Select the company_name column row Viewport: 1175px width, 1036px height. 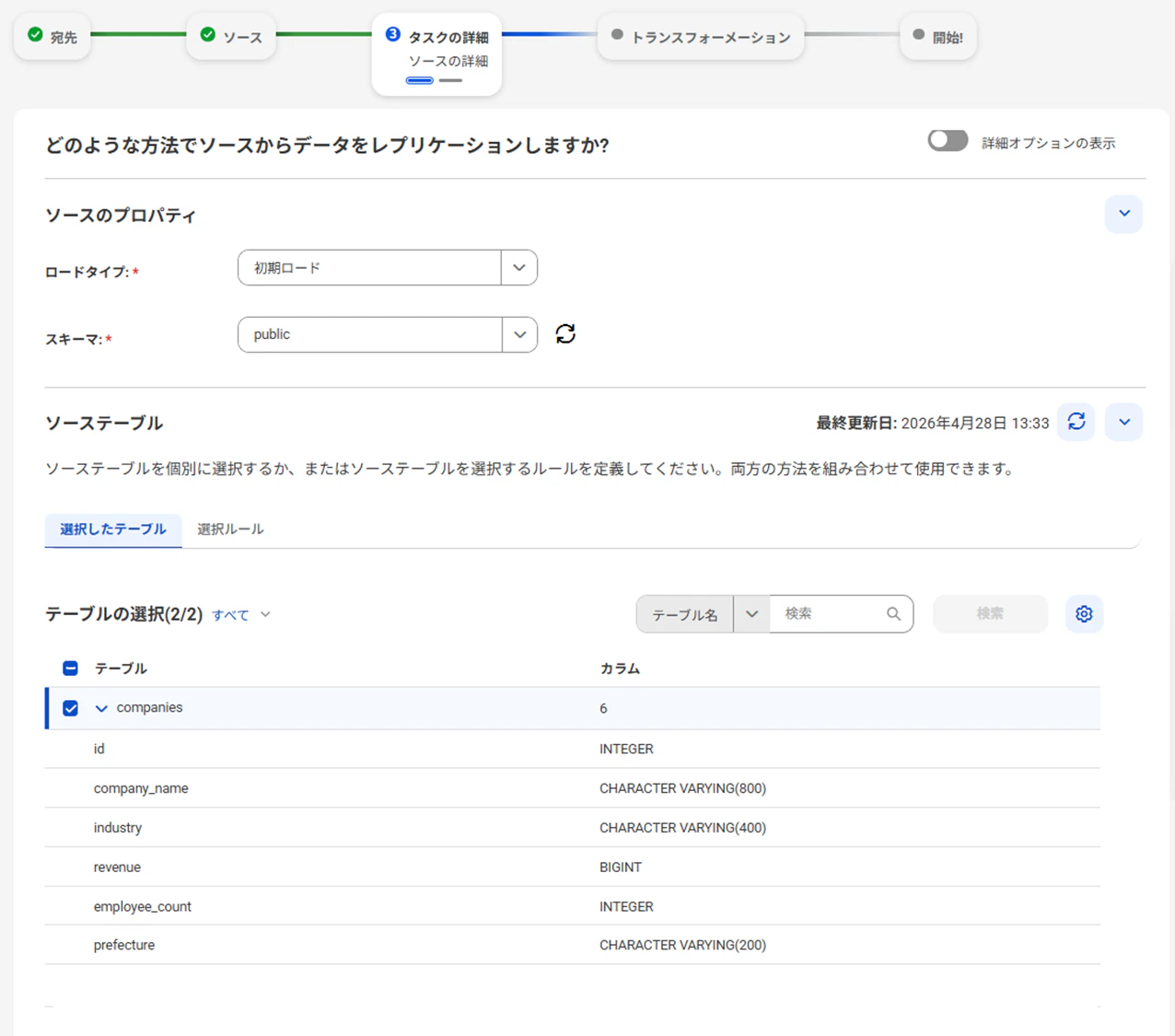[572, 788]
